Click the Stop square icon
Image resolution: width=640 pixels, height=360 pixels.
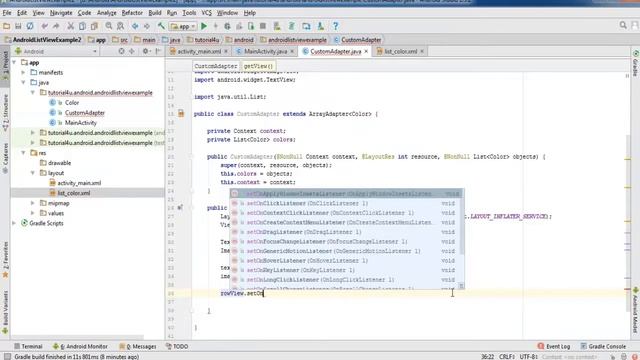coord(263,26)
